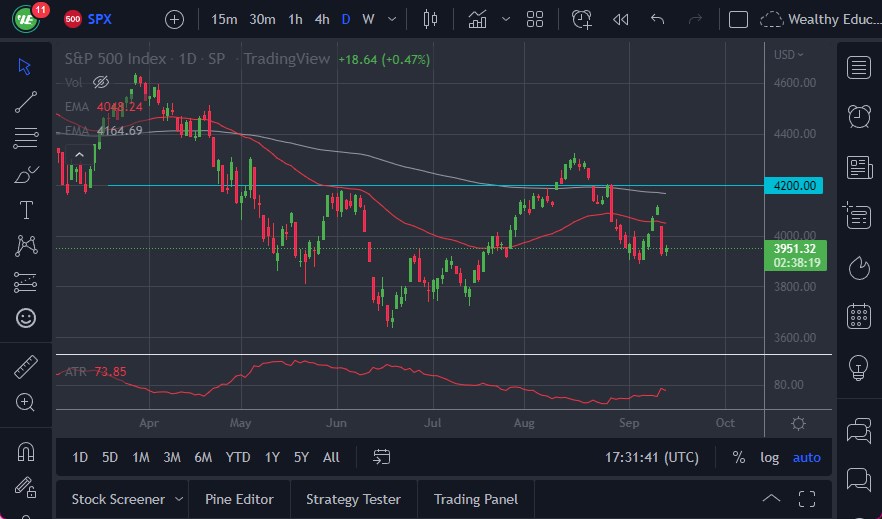Select the 4h timeframe button
Screen dimensions: 882x519
tap(321, 19)
